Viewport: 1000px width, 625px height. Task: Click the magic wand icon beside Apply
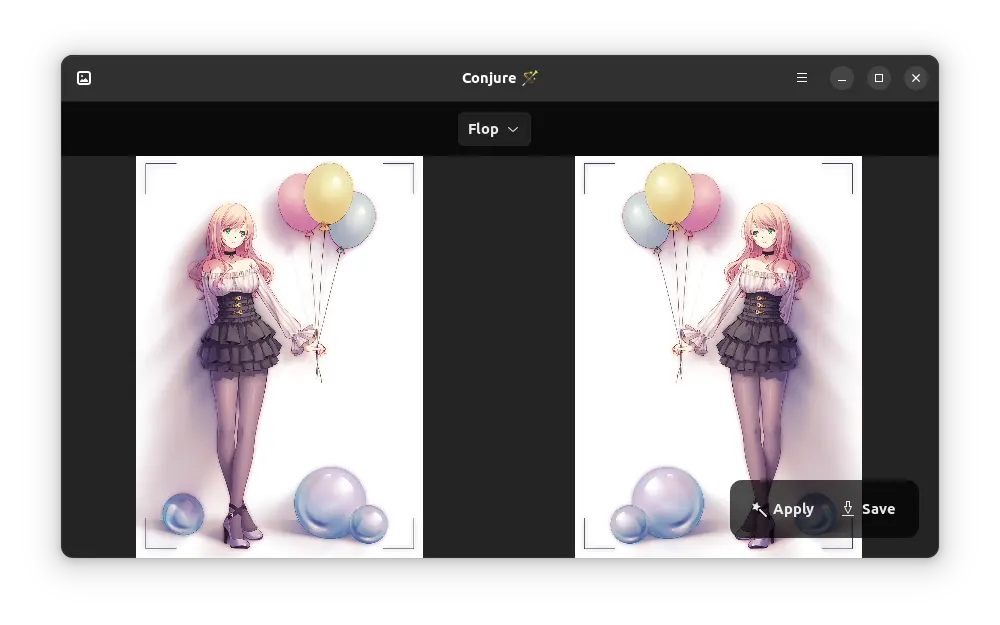[x=759, y=509]
